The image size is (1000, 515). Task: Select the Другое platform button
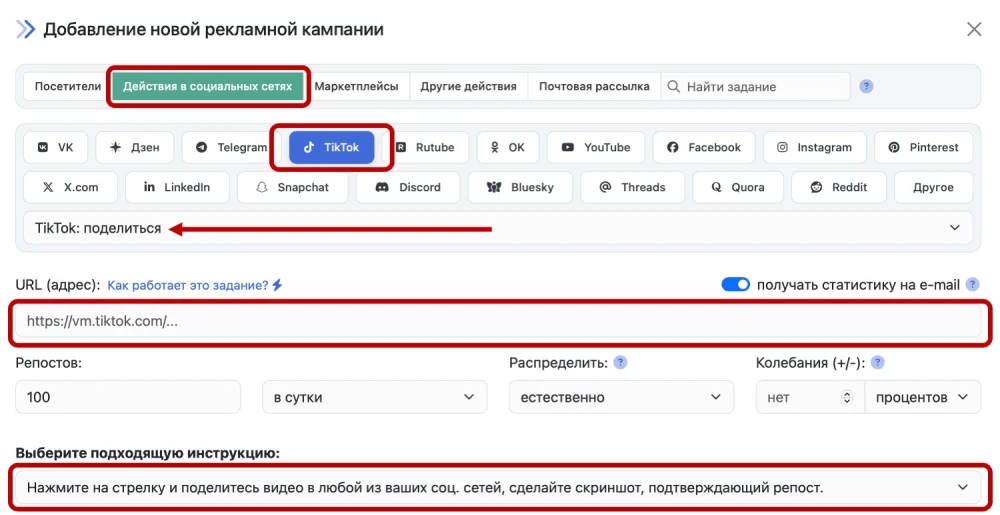[934, 187]
